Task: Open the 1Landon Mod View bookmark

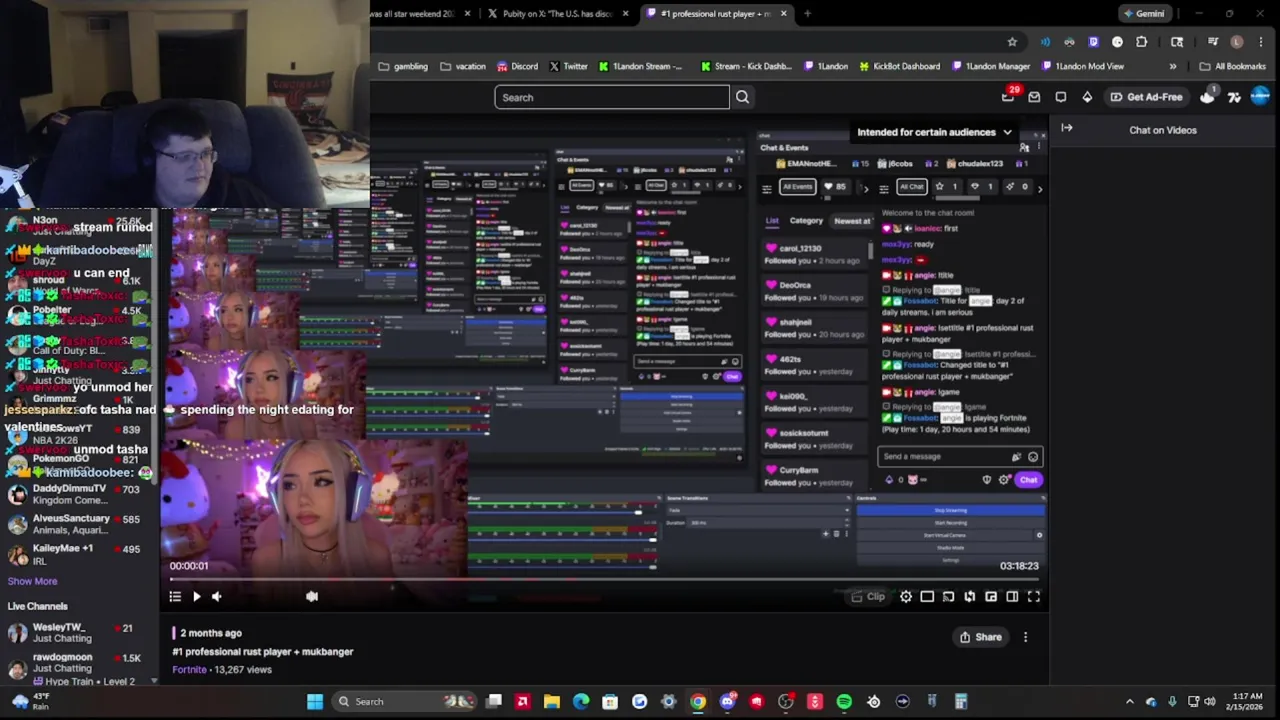Action: pyautogui.click(x=1083, y=67)
